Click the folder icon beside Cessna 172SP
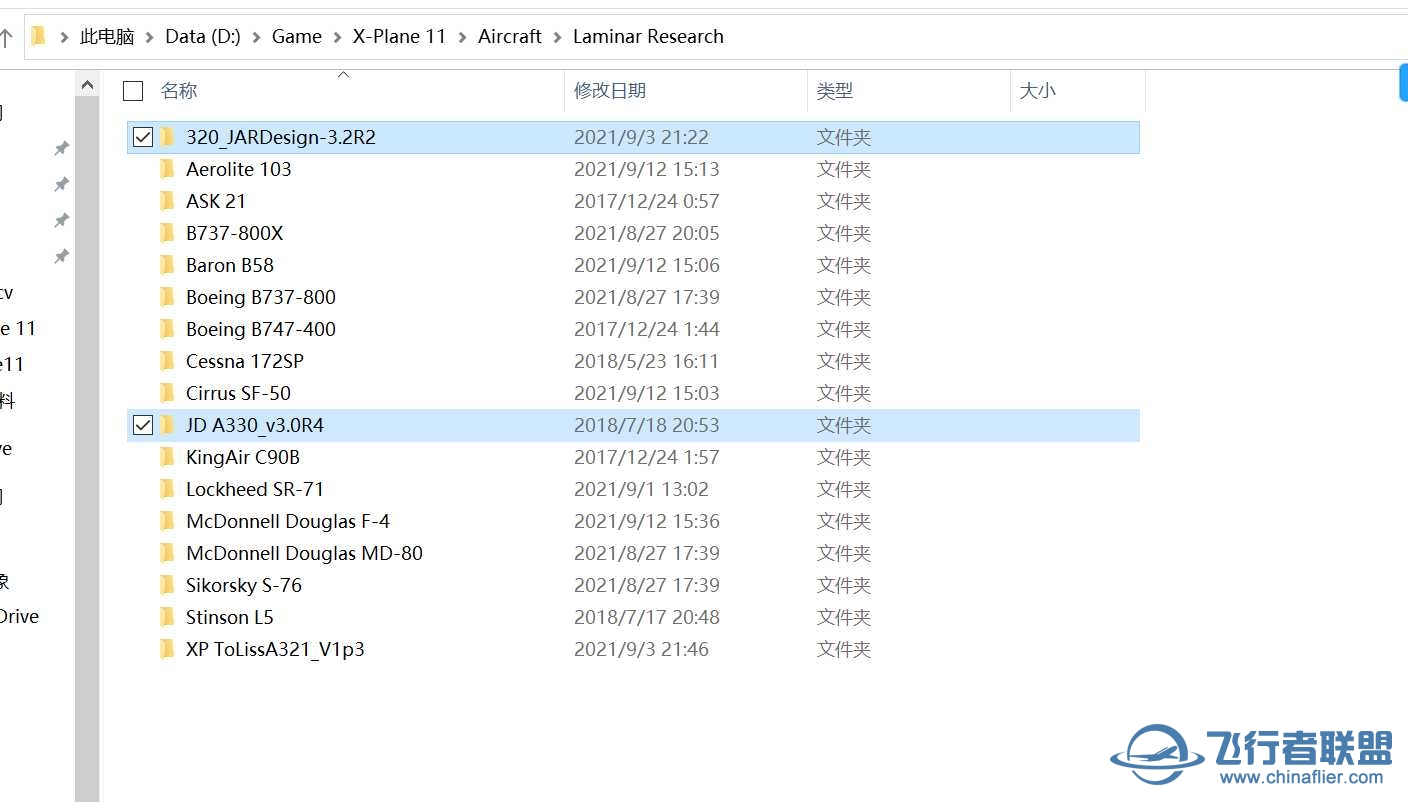The height and width of the screenshot is (802, 1408). [x=168, y=361]
